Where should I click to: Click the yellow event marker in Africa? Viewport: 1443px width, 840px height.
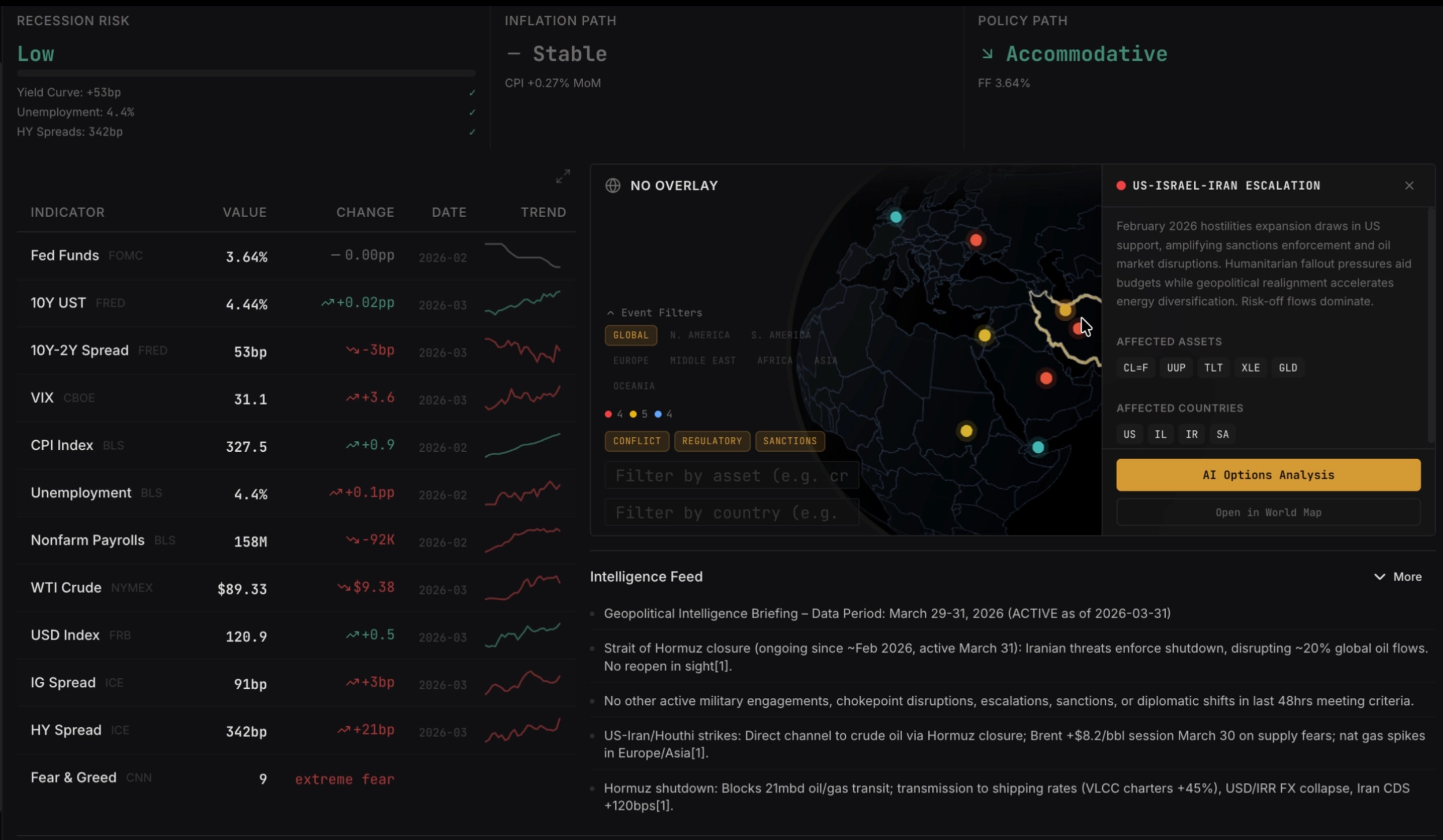click(x=966, y=431)
